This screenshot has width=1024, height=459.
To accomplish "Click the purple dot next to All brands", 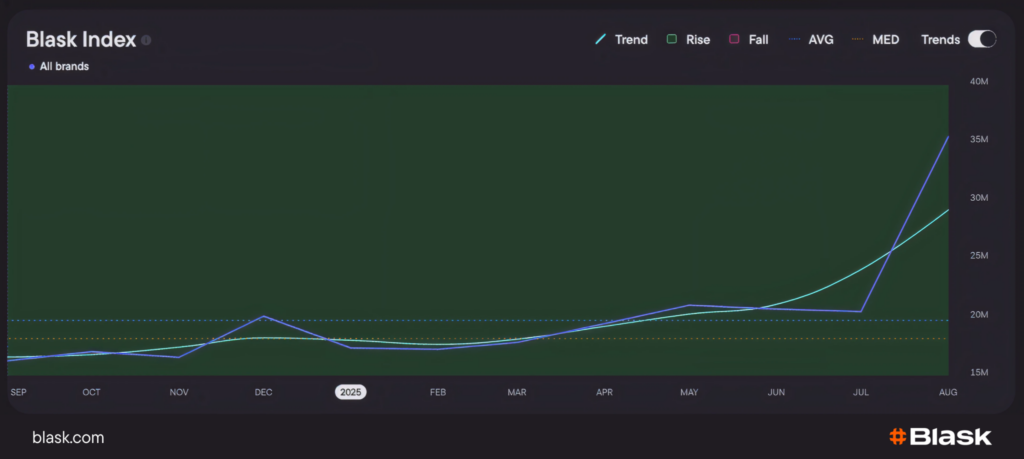I will click(32, 67).
